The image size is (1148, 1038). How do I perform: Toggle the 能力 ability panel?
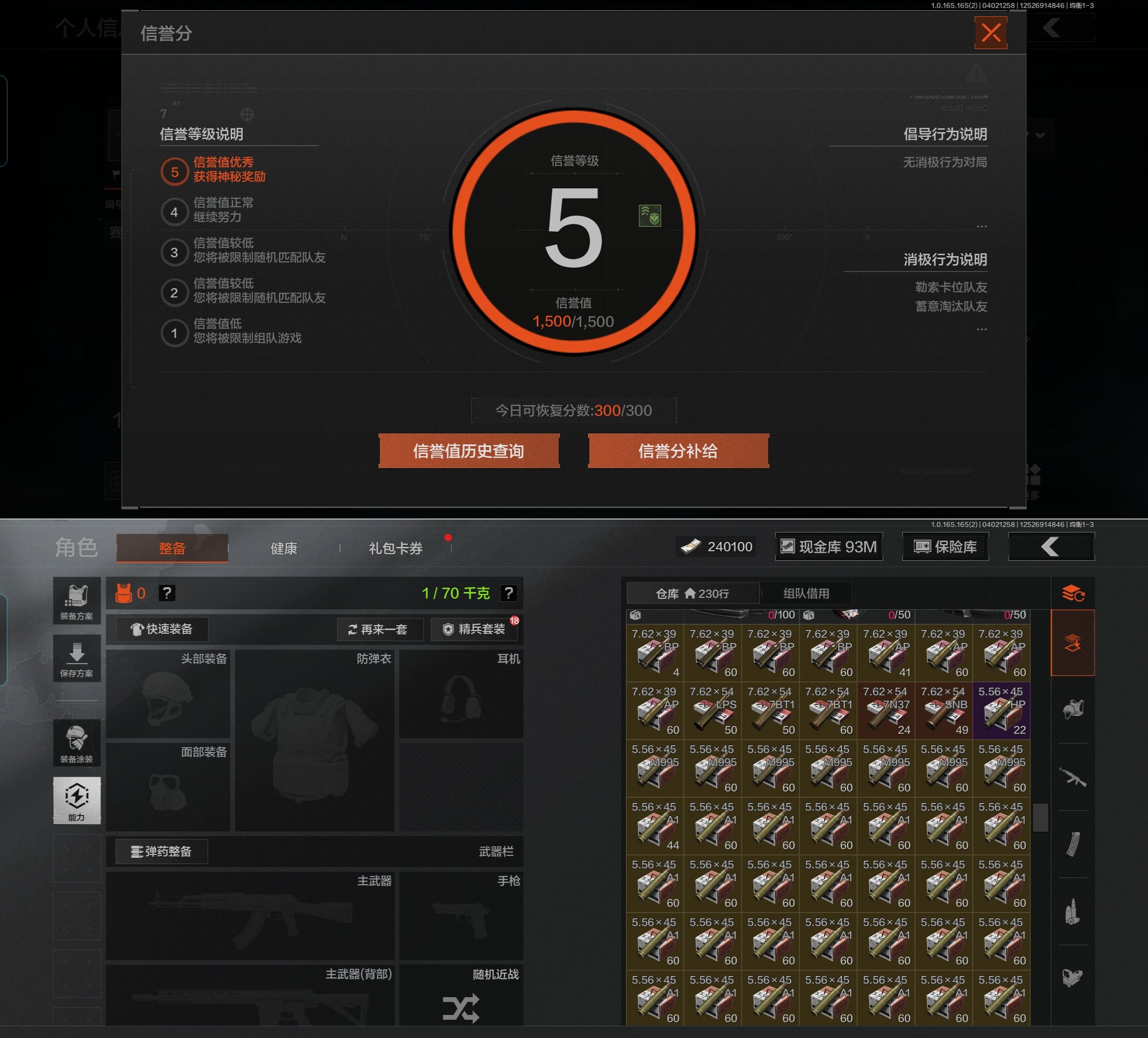click(77, 800)
